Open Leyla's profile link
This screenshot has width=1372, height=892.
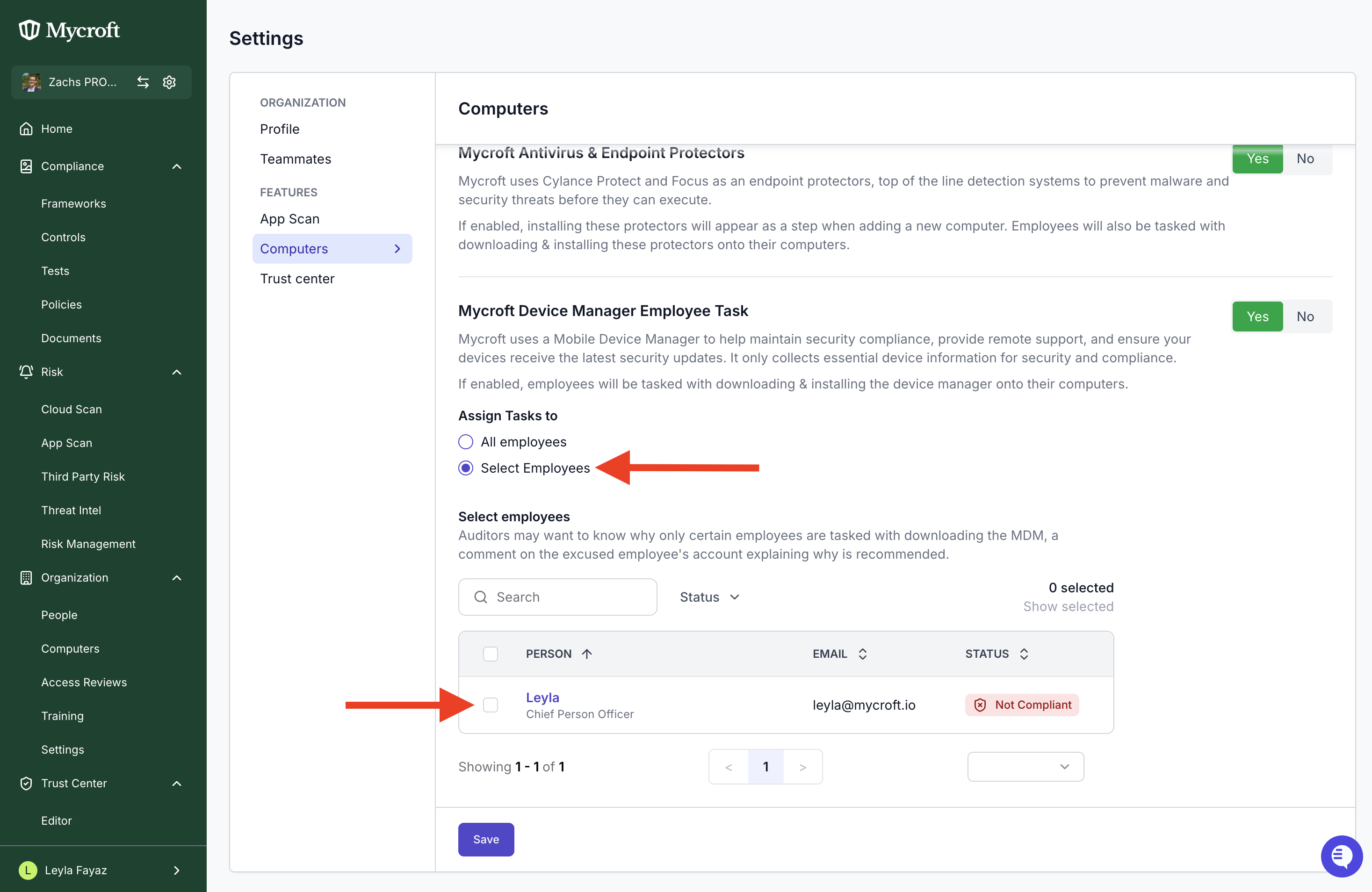pyautogui.click(x=542, y=697)
